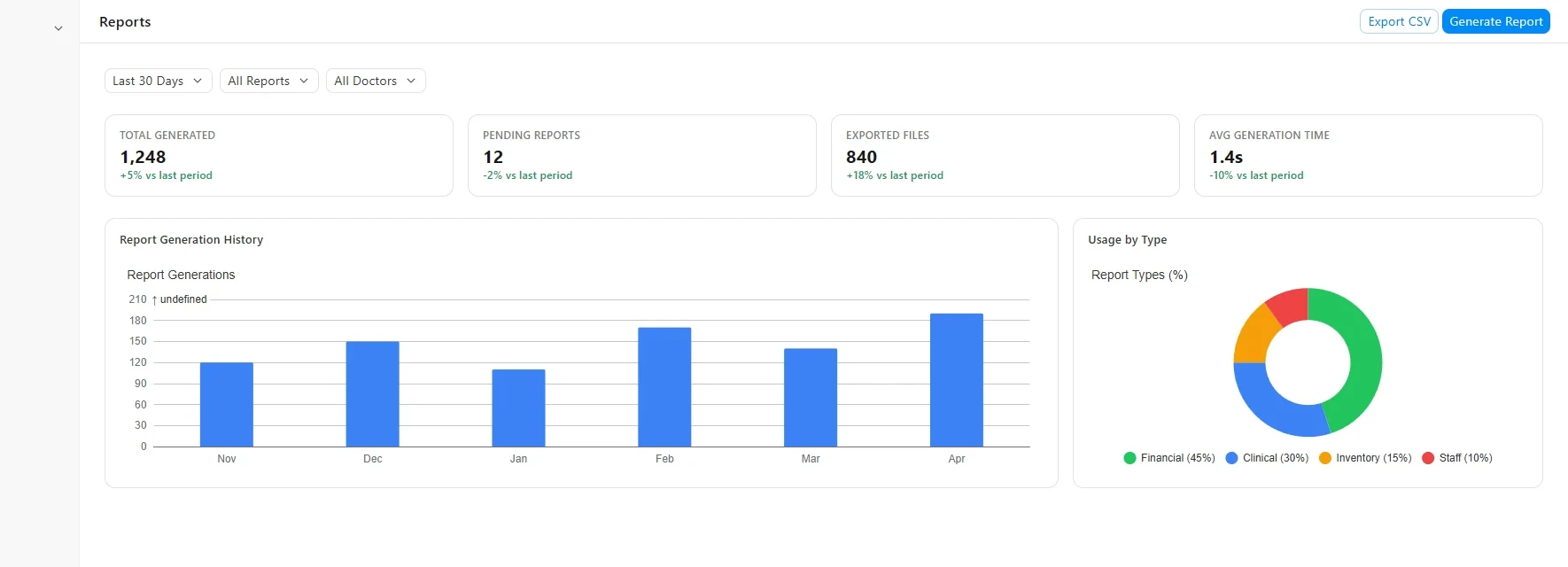Click the Export CSV button
This screenshot has height=567, width=1568.
coord(1399,21)
